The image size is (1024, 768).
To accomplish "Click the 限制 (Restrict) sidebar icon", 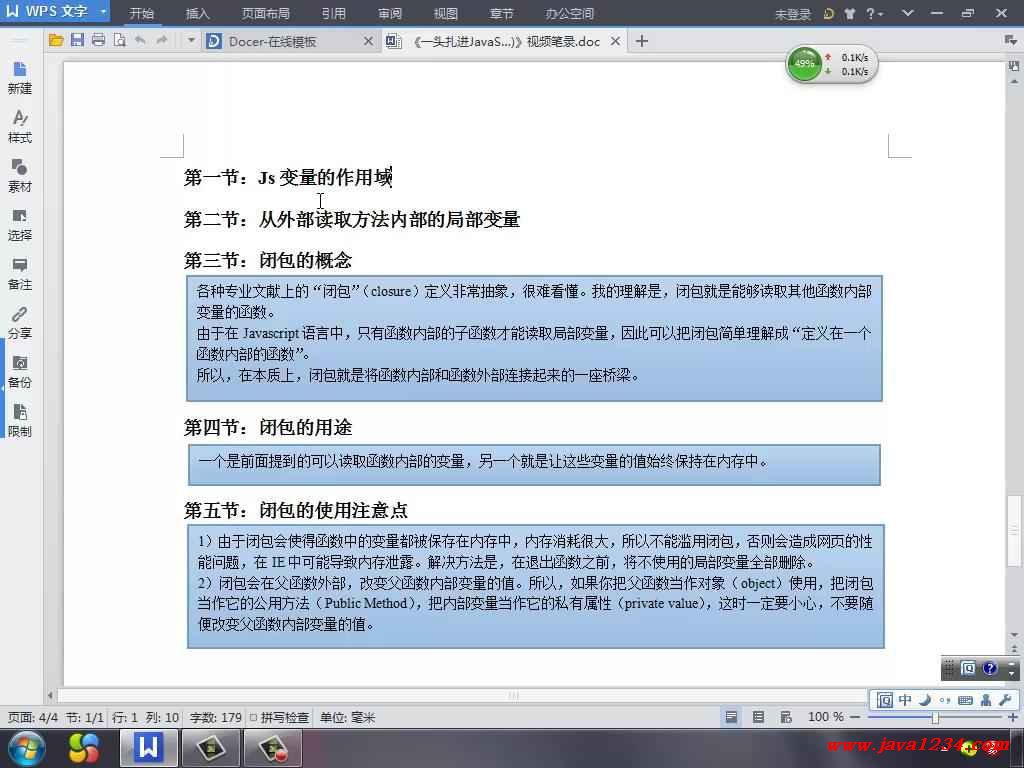I will click(20, 420).
